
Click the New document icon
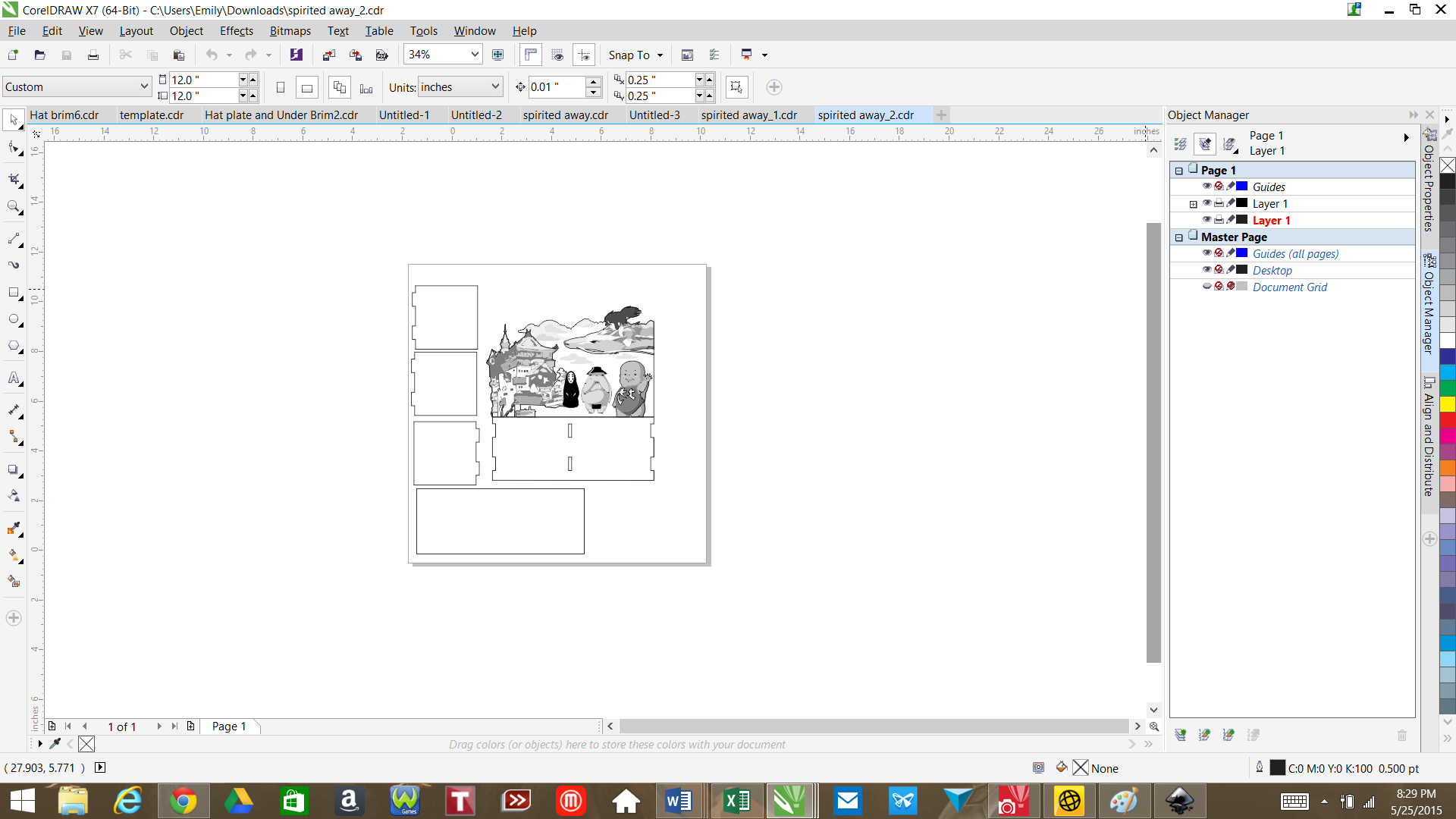coord(13,55)
